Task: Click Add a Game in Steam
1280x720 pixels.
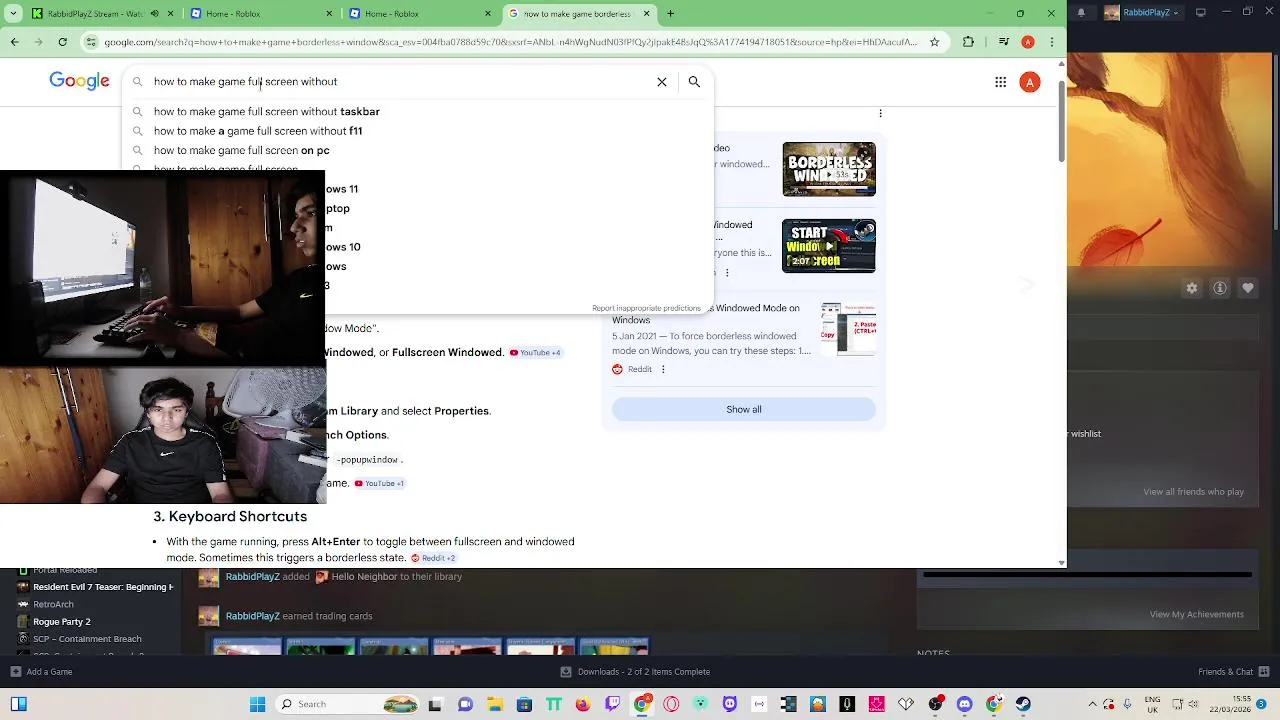Action: pyautogui.click(x=41, y=672)
